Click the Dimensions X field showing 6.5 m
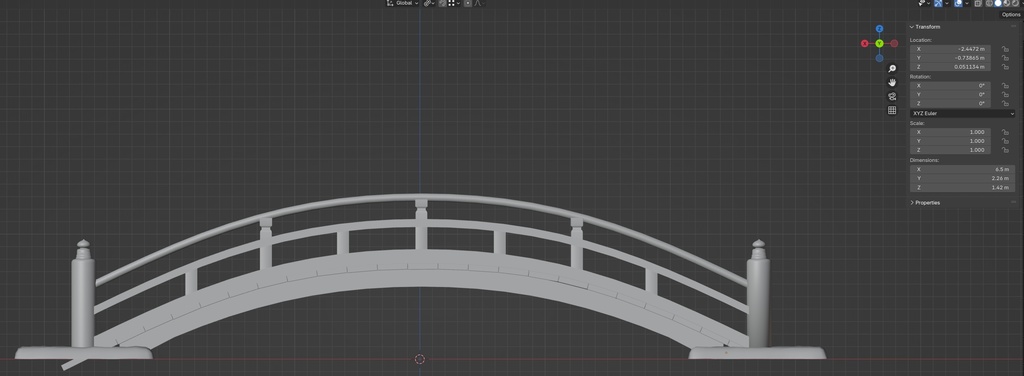This screenshot has height=376, width=1024. point(963,169)
